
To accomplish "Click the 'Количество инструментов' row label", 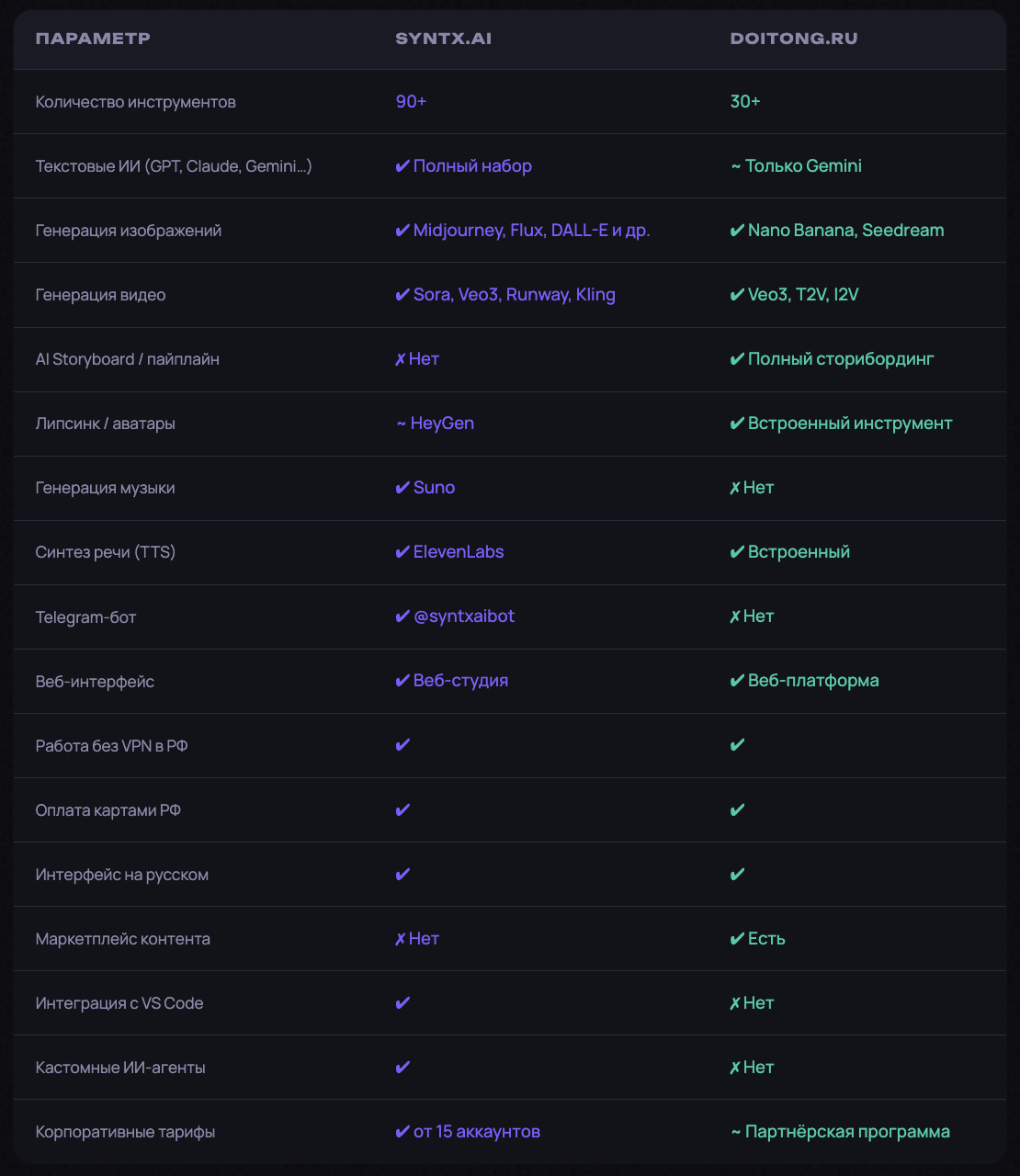I will [x=135, y=102].
